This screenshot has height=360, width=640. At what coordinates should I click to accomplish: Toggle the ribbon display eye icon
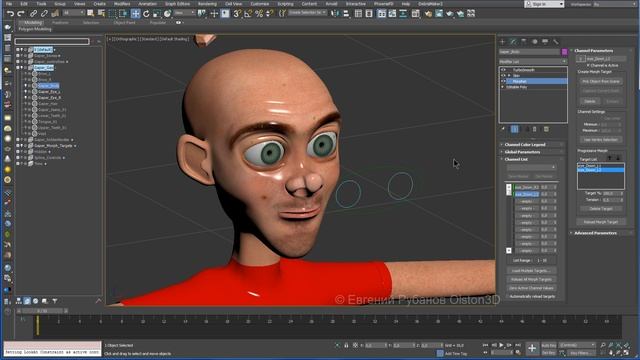178,22
